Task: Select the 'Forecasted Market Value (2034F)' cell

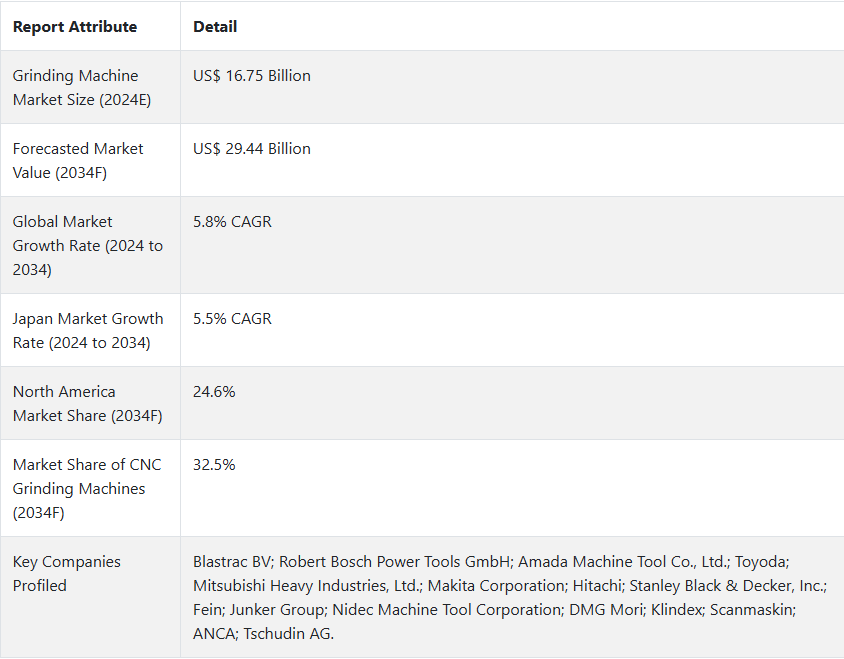Action: 90,160
